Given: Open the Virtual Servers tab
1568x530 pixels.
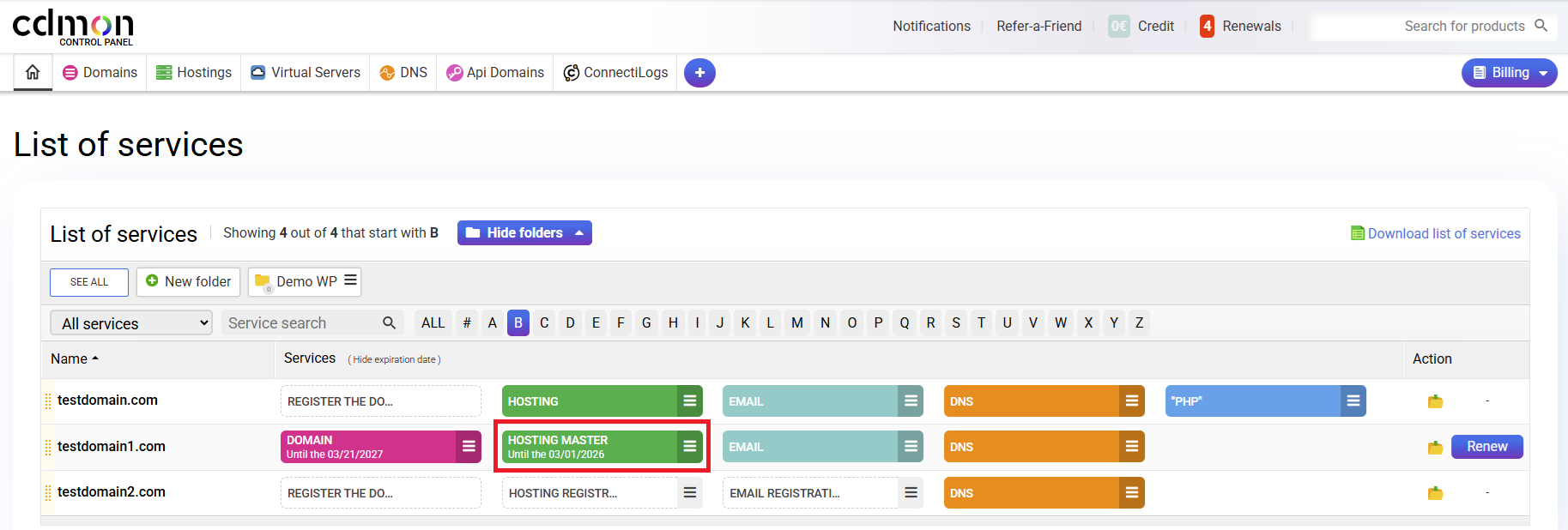Looking at the screenshot, I should [x=306, y=72].
